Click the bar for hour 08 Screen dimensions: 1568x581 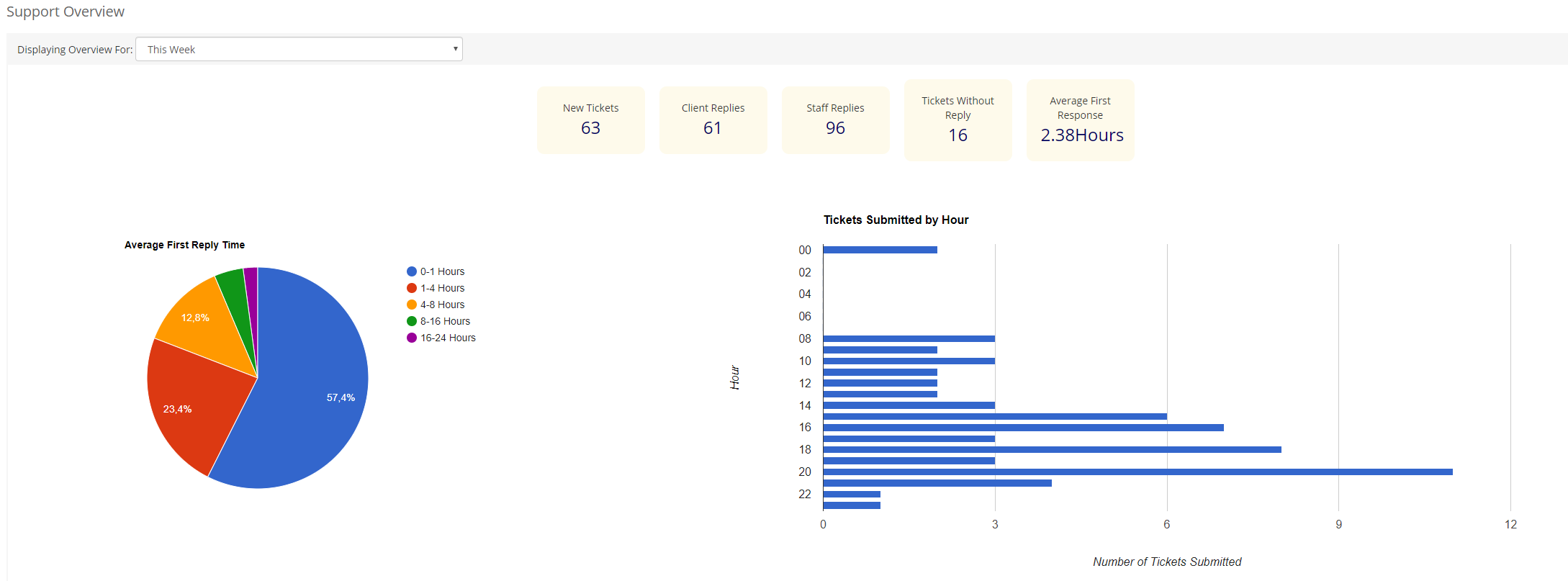click(909, 338)
